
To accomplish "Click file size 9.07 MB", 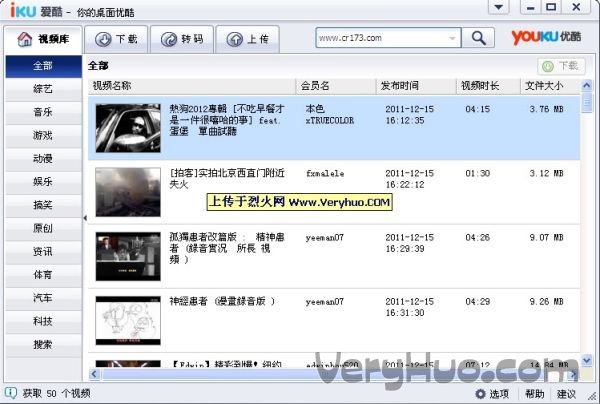I will (x=546, y=238).
